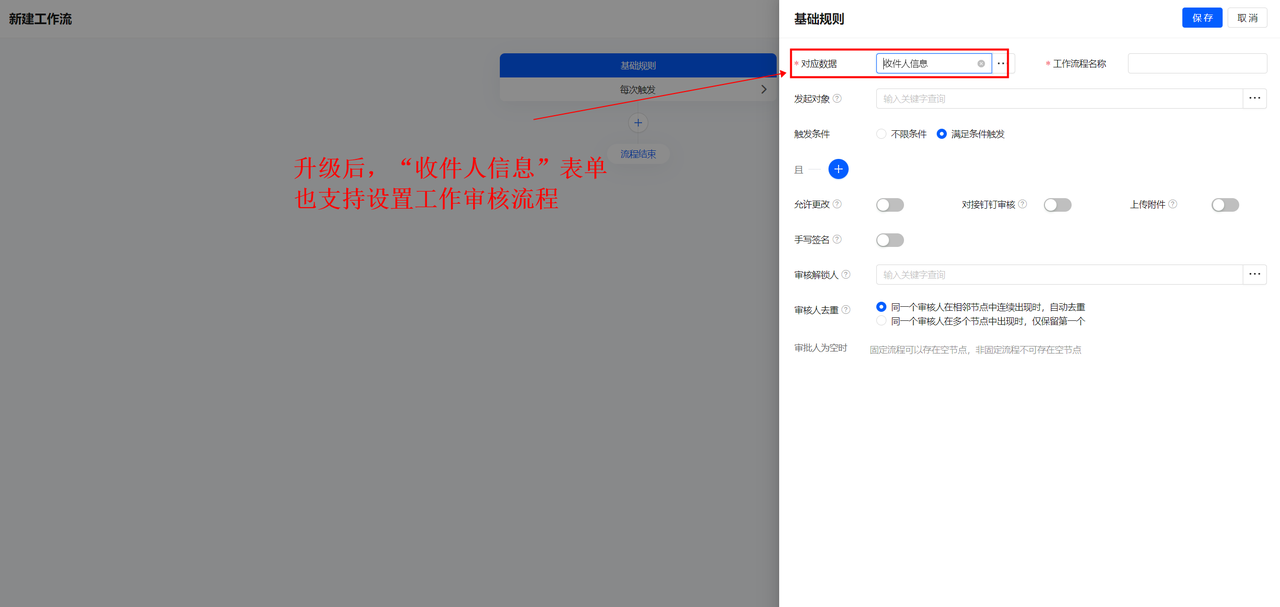
Task: Click the 新建工作流 page title
Action: (x=40, y=19)
